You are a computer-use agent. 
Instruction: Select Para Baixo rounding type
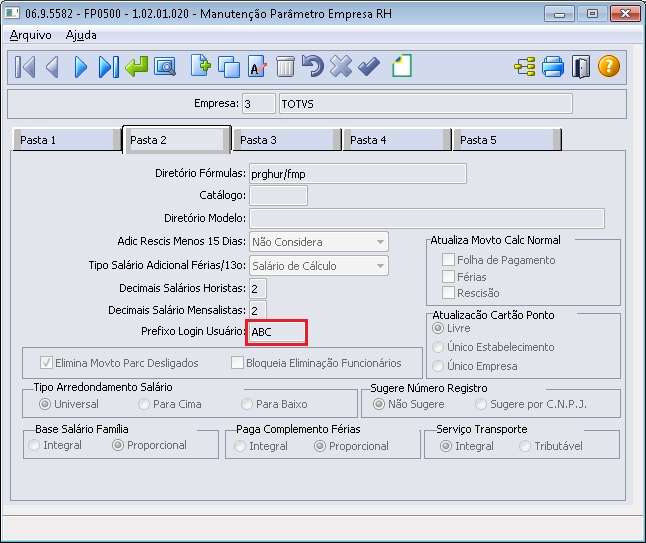point(247,404)
